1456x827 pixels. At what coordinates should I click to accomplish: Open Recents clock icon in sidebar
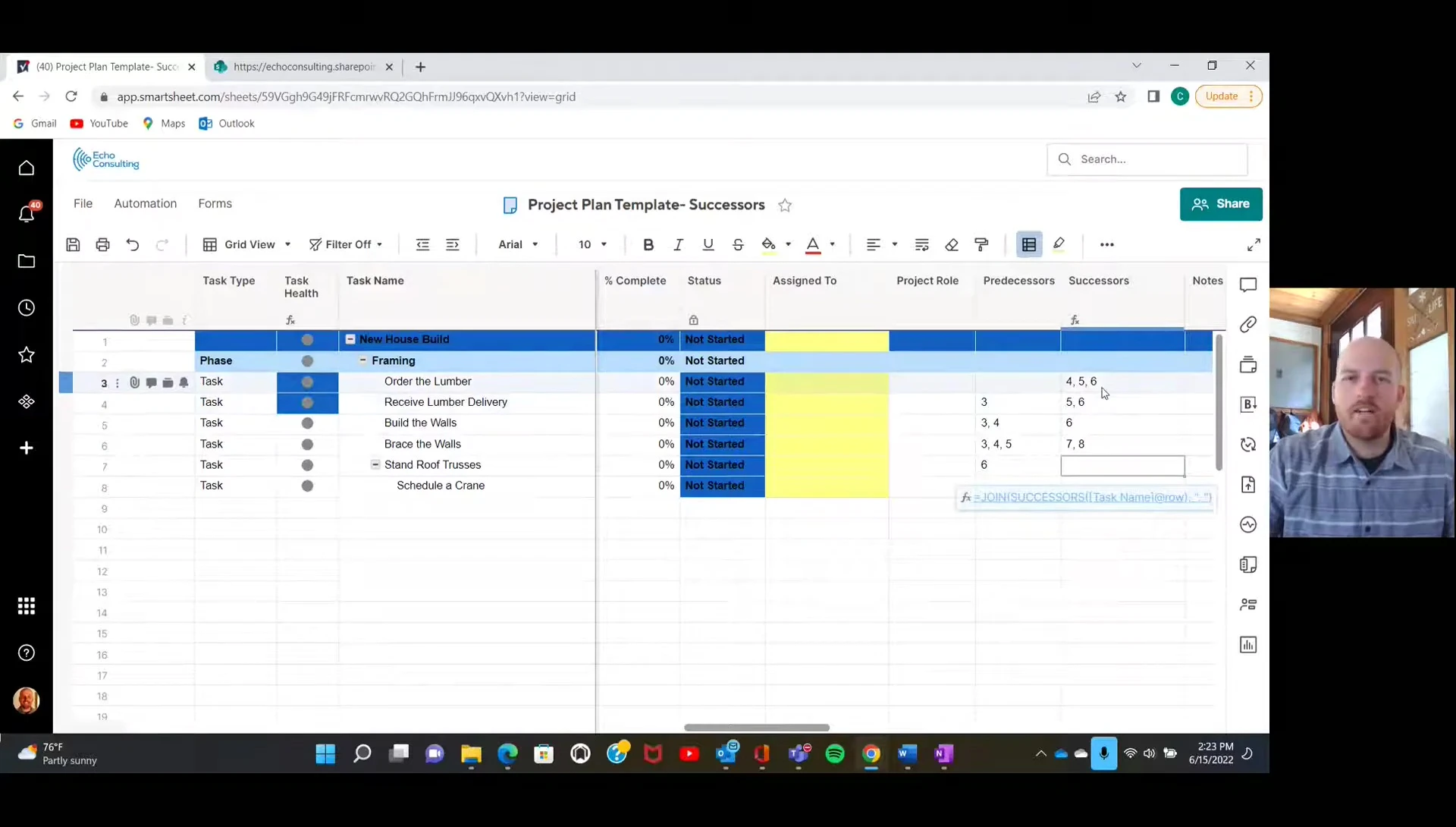pyautogui.click(x=27, y=308)
